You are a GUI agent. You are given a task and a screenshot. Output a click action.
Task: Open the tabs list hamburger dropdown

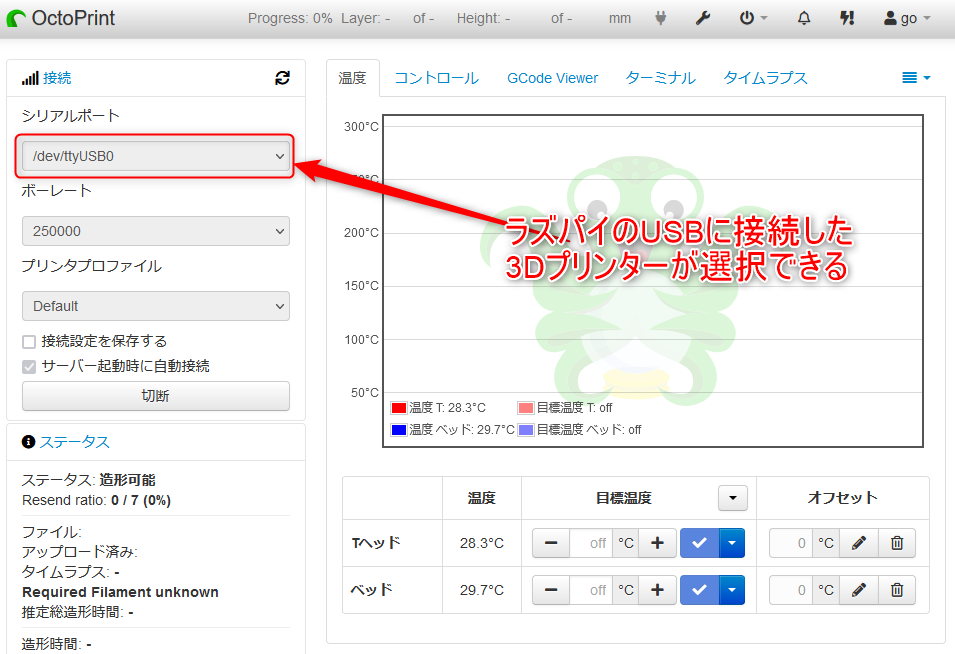pos(916,77)
